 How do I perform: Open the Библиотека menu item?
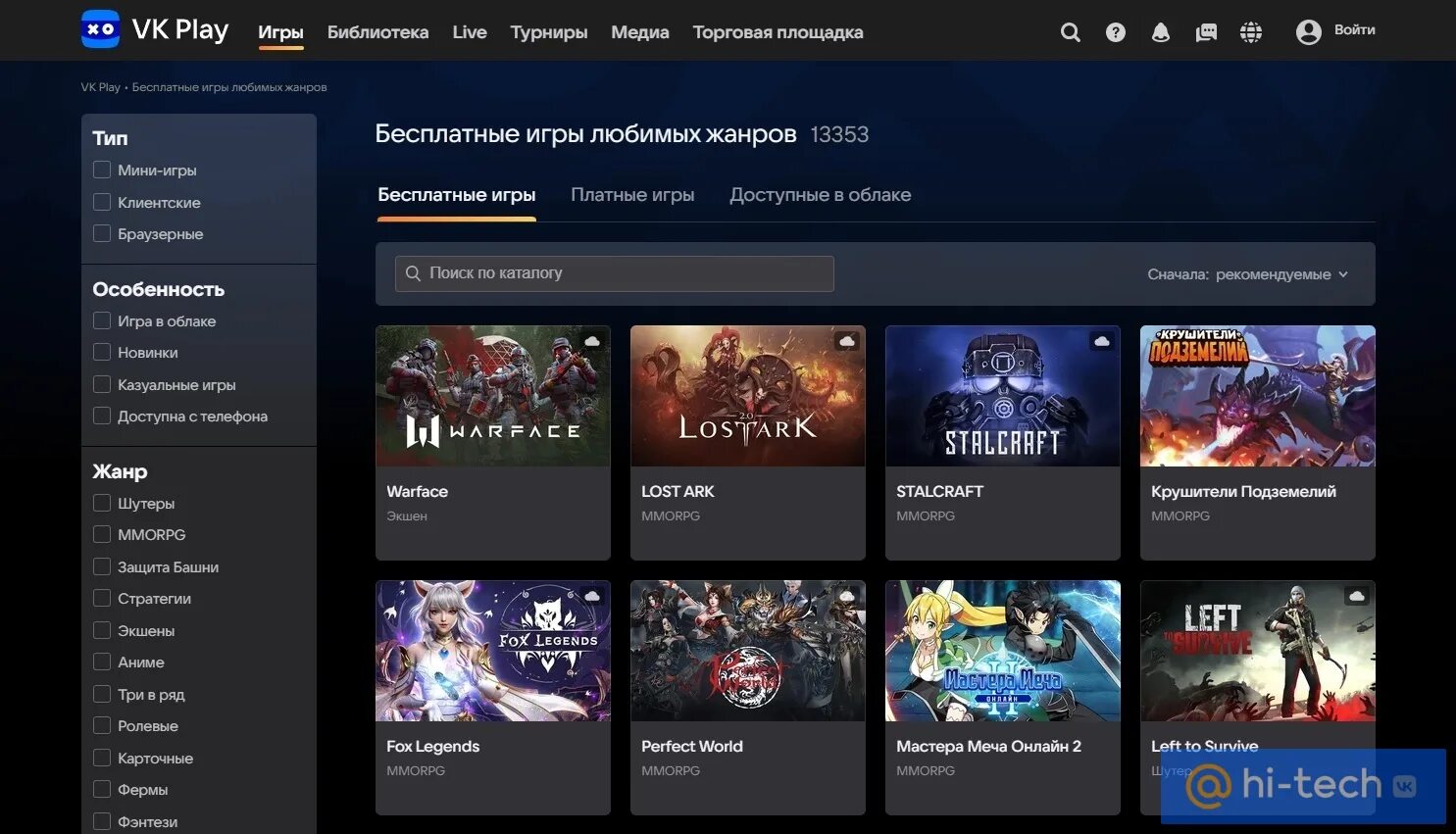click(x=377, y=32)
